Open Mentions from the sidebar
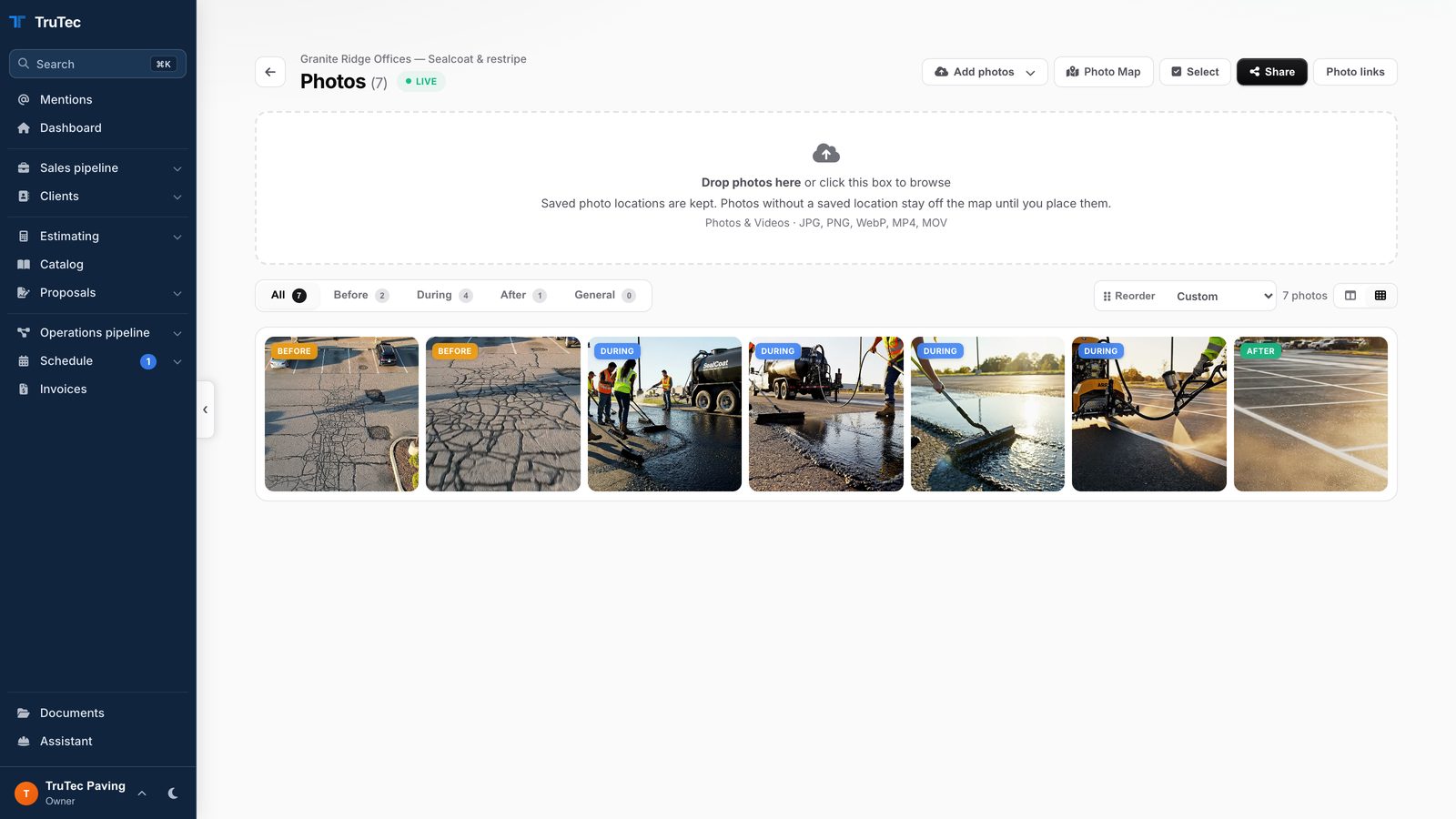Viewport: 1456px width, 819px height. pos(98,99)
